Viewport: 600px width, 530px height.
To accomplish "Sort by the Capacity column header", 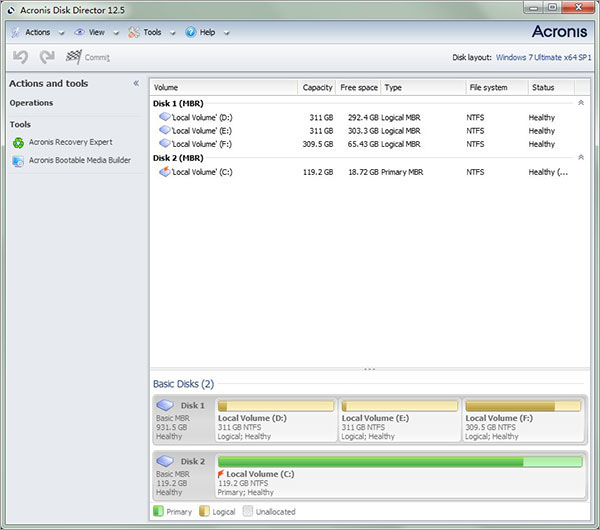I will [x=317, y=88].
